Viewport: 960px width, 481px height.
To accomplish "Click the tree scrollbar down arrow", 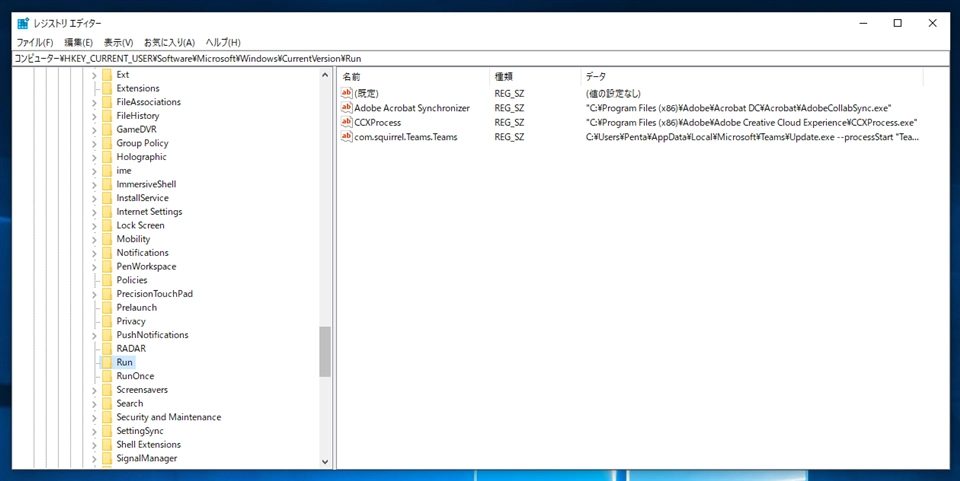I will pyautogui.click(x=324, y=462).
